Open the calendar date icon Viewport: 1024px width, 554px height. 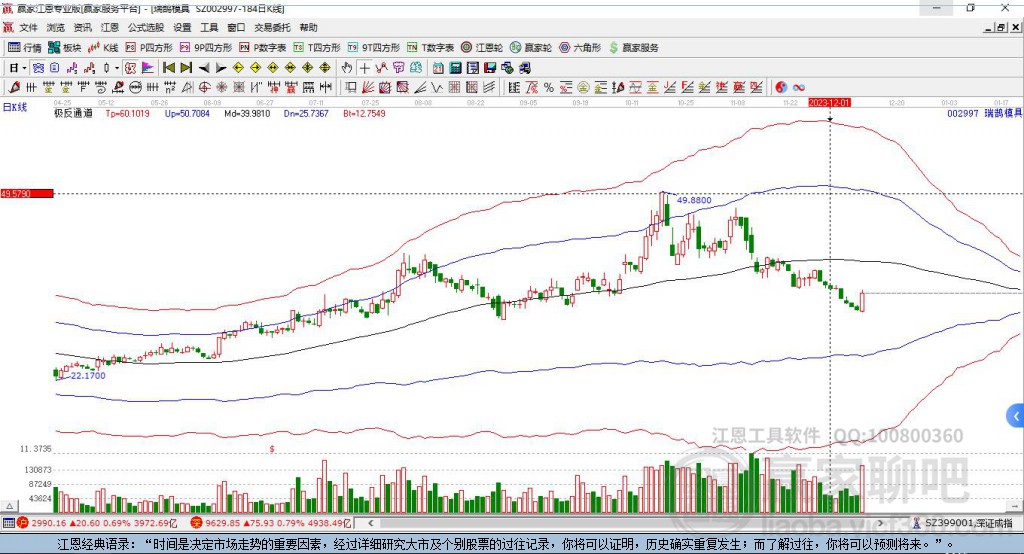[438, 68]
